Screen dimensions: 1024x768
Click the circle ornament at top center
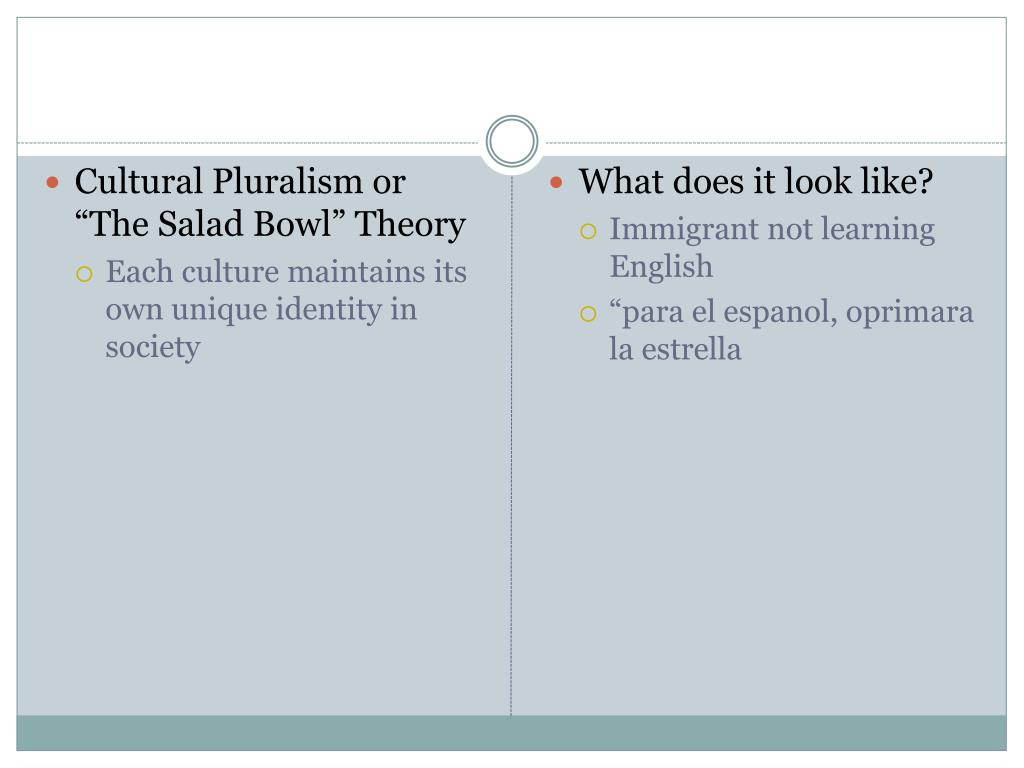click(512, 142)
